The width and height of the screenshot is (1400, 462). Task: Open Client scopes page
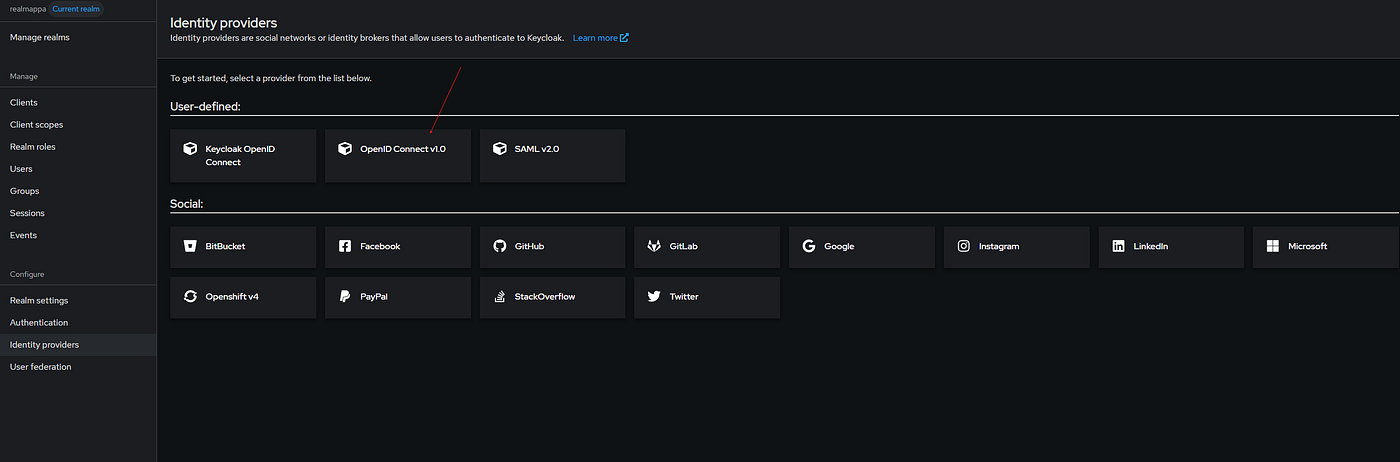tap(78, 124)
